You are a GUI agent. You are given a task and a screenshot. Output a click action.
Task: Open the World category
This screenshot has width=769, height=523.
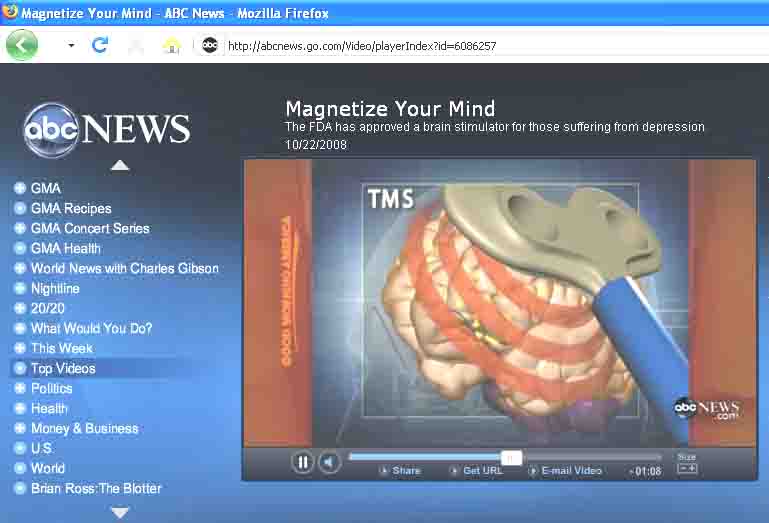pos(48,468)
